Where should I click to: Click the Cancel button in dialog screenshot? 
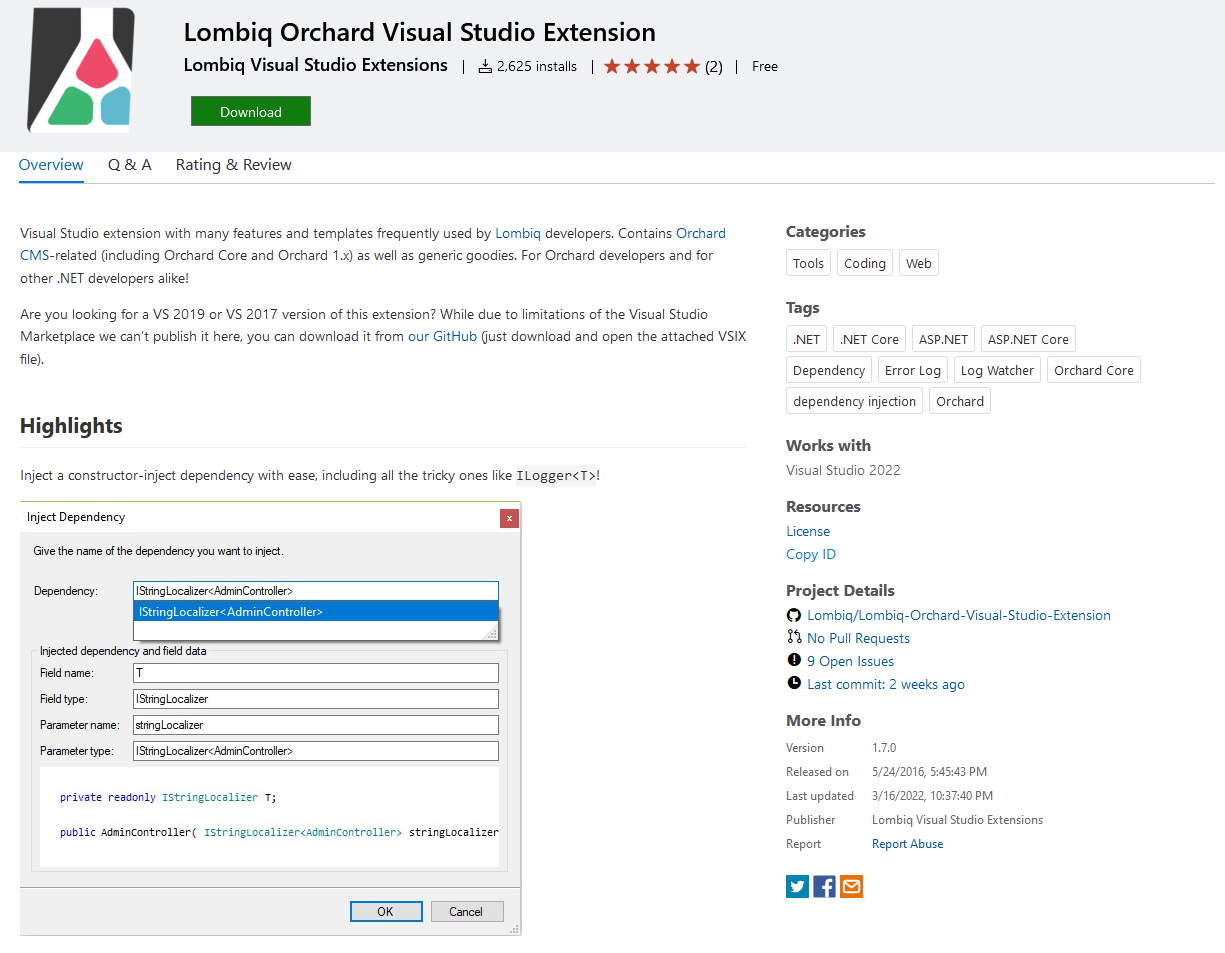[x=466, y=911]
